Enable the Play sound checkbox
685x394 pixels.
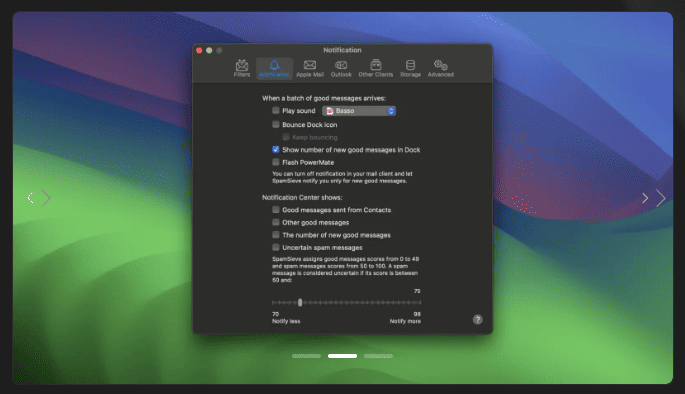[276, 111]
